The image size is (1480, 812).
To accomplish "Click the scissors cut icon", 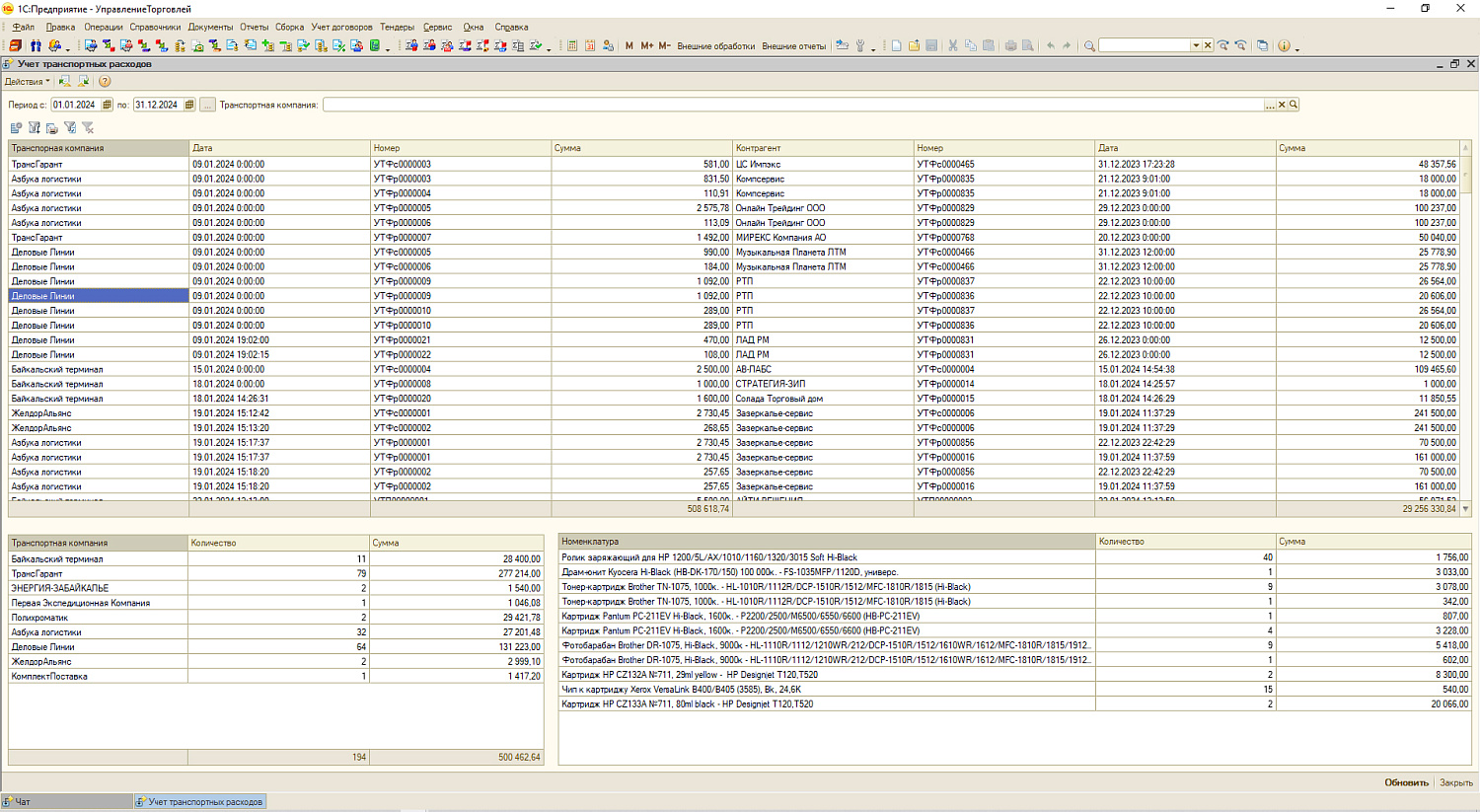I will tap(953, 45).
